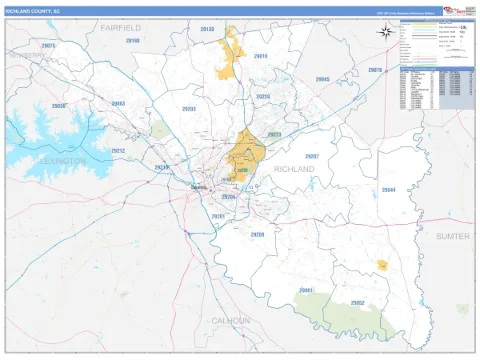Select the FAIRFIELD county label
This screenshot has width=480, height=360.
click(121, 28)
